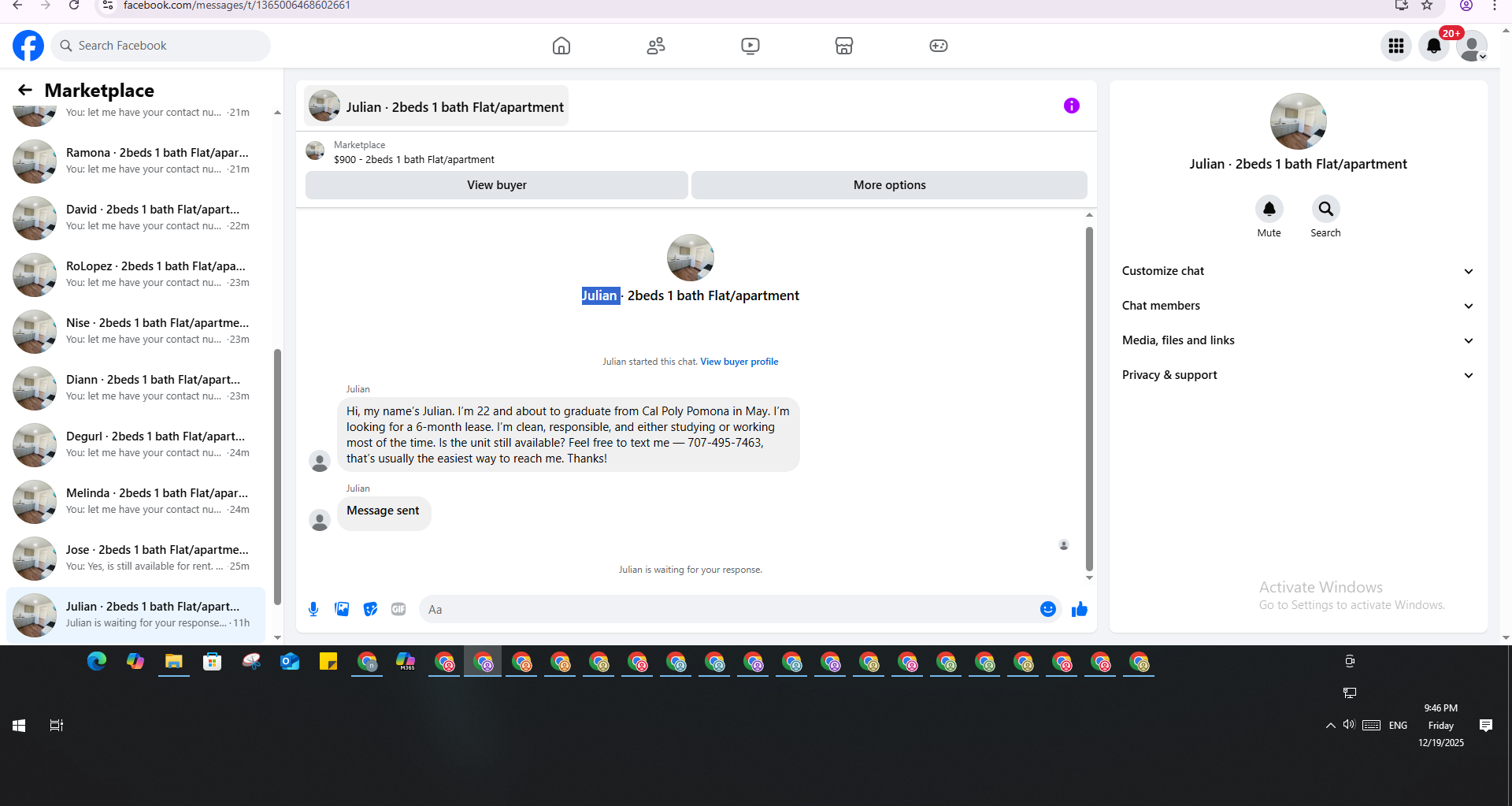Viewport: 1512px width, 806px height.
Task: Open Watch video icon in navigation
Action: click(x=750, y=46)
